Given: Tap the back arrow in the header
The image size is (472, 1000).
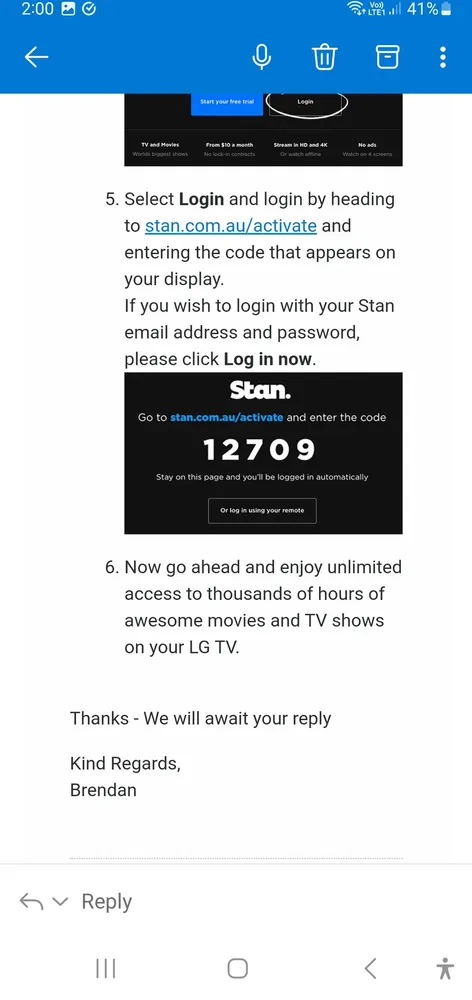Looking at the screenshot, I should [36, 57].
